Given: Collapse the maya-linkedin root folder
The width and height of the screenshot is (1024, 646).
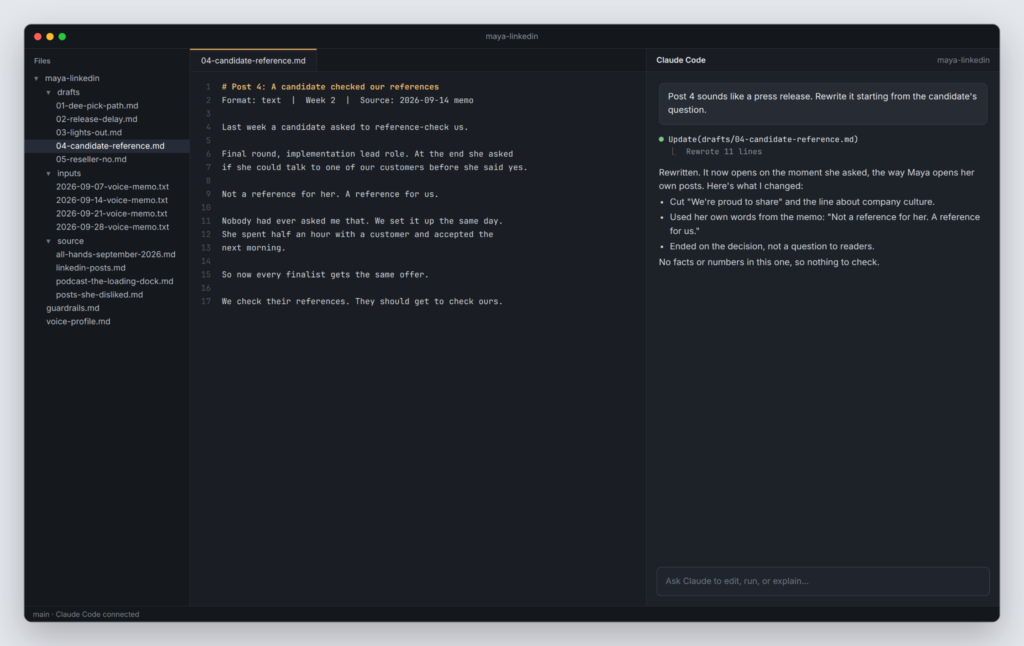Looking at the screenshot, I should pos(37,78).
